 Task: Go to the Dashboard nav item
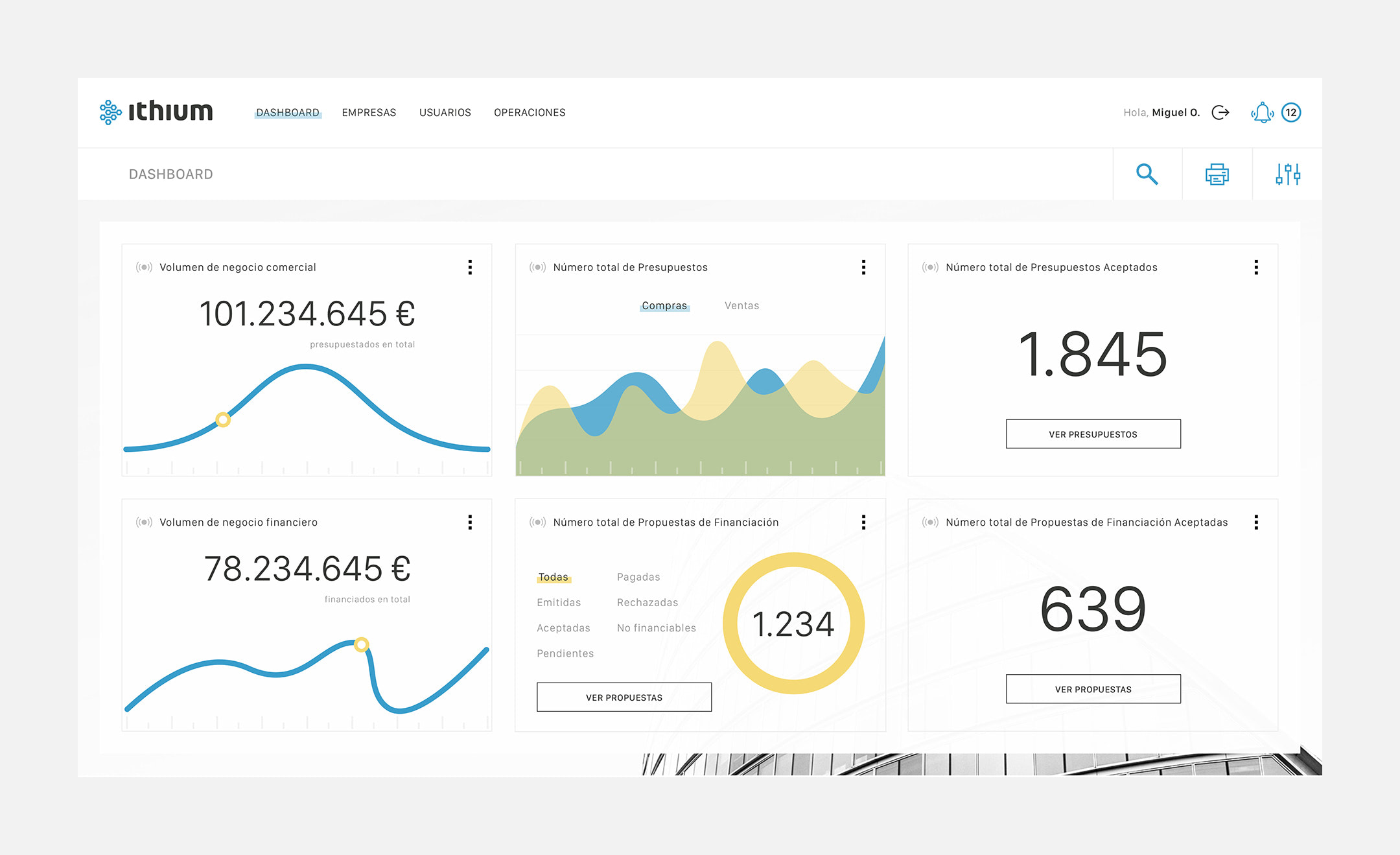[x=288, y=112]
